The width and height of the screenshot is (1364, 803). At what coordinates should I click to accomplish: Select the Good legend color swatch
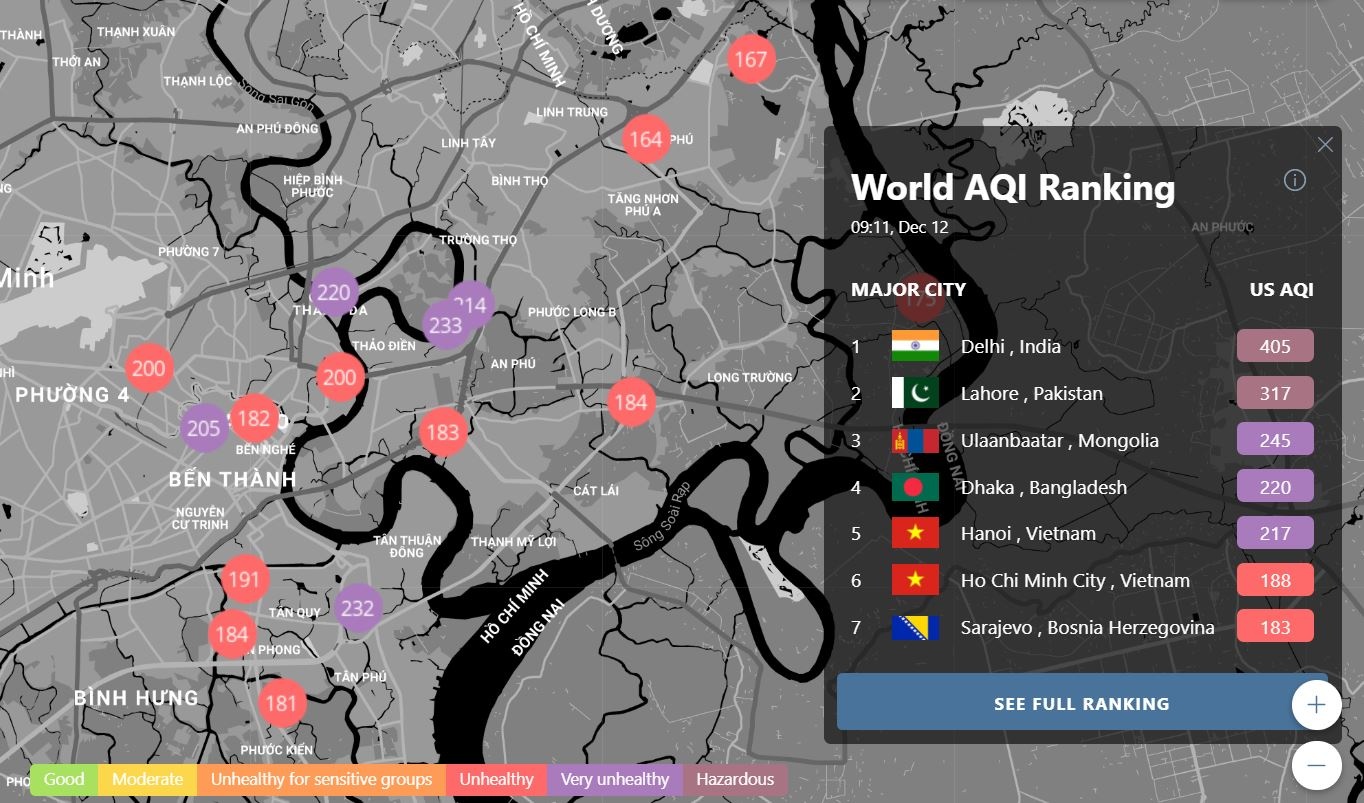pos(64,779)
